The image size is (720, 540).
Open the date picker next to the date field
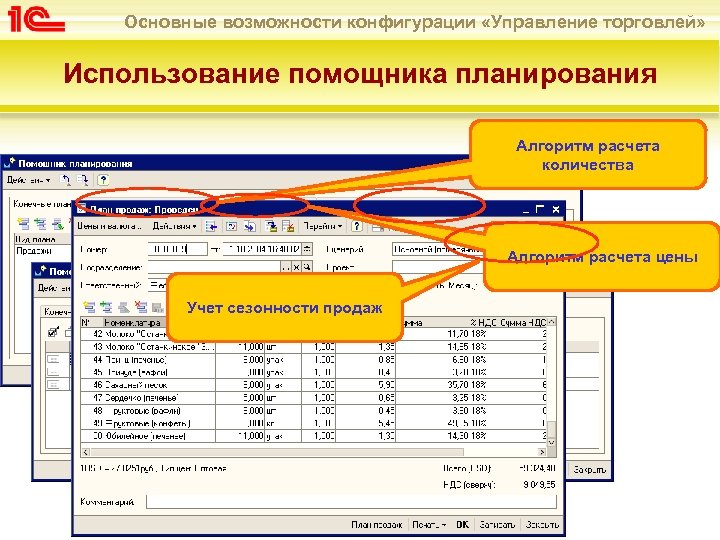pyautogui.click(x=308, y=249)
